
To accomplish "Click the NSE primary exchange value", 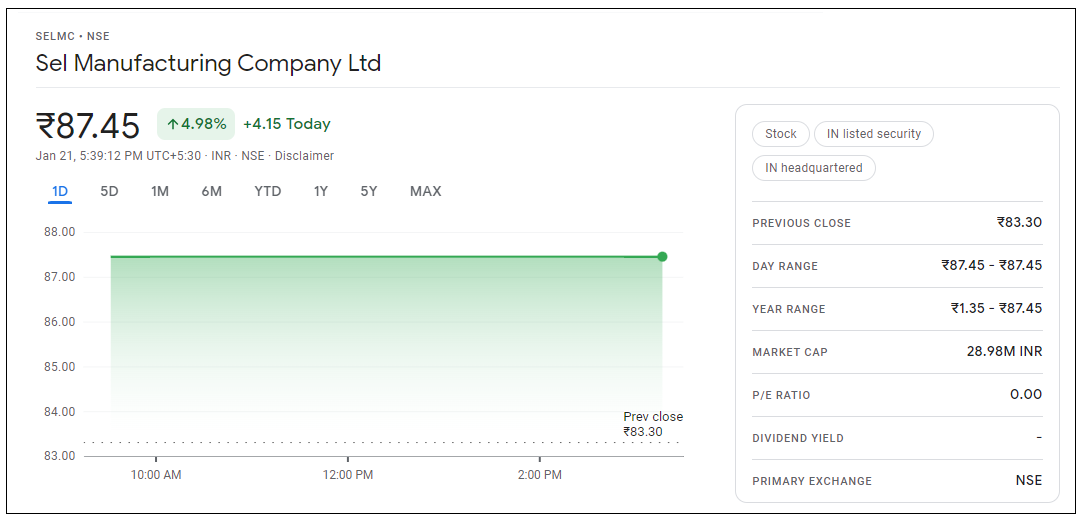I will pos(1028,481).
